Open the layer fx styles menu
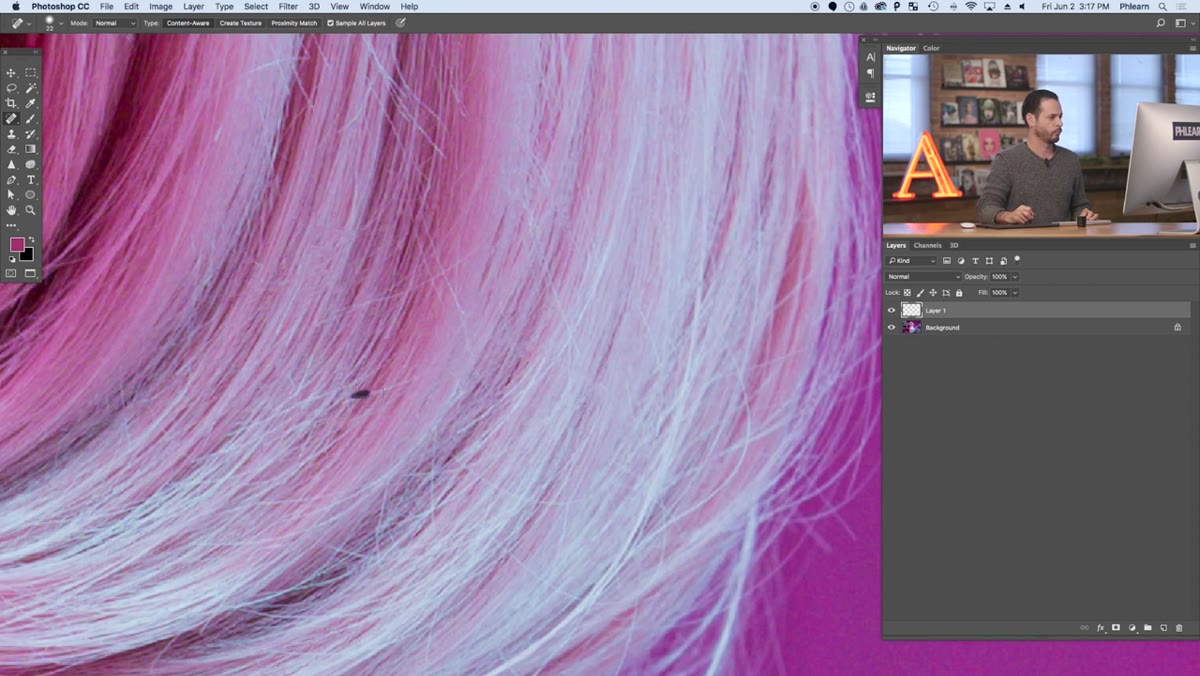The image size is (1200, 676). (1101, 628)
